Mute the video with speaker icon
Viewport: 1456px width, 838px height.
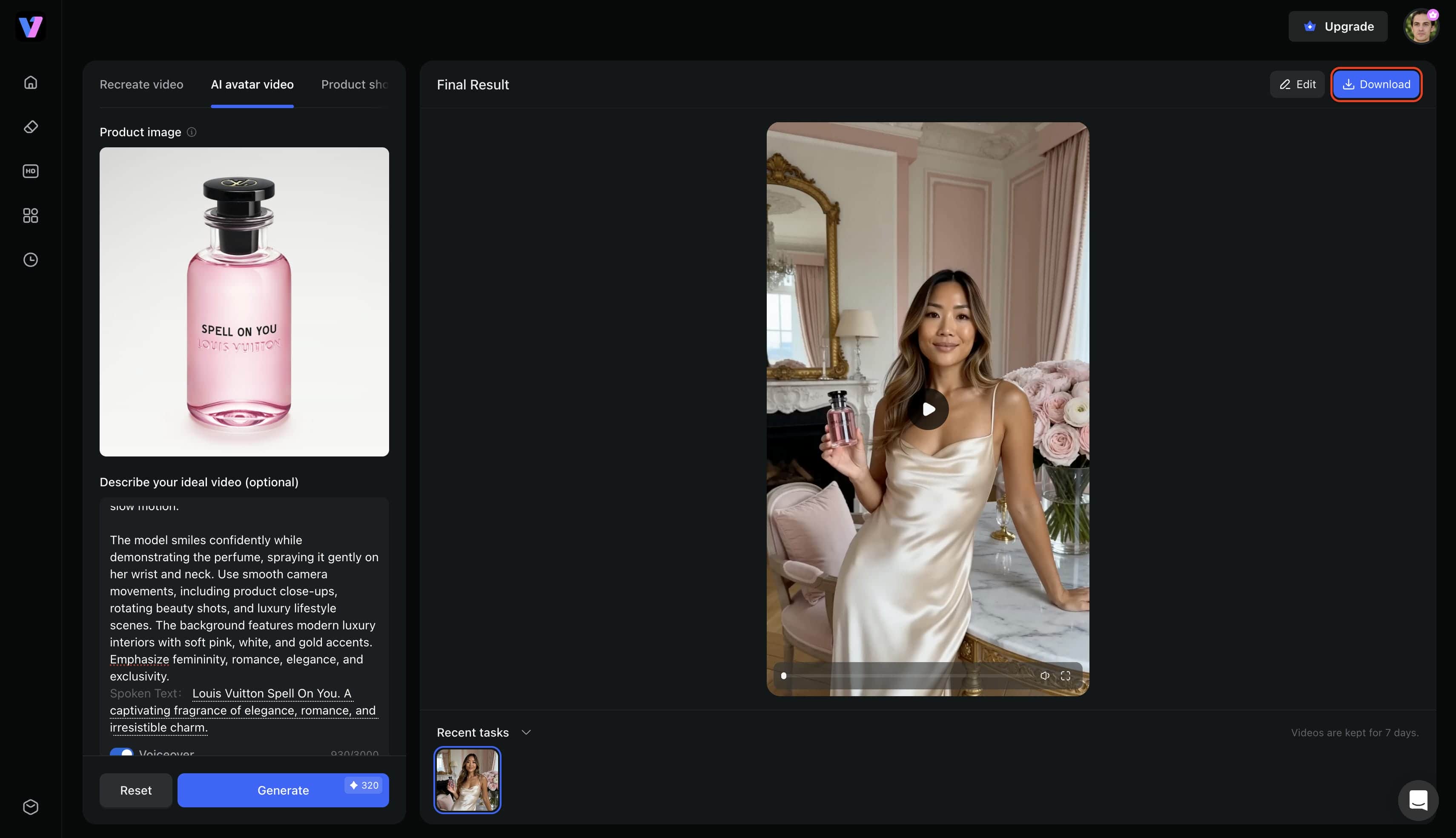[x=1045, y=676]
